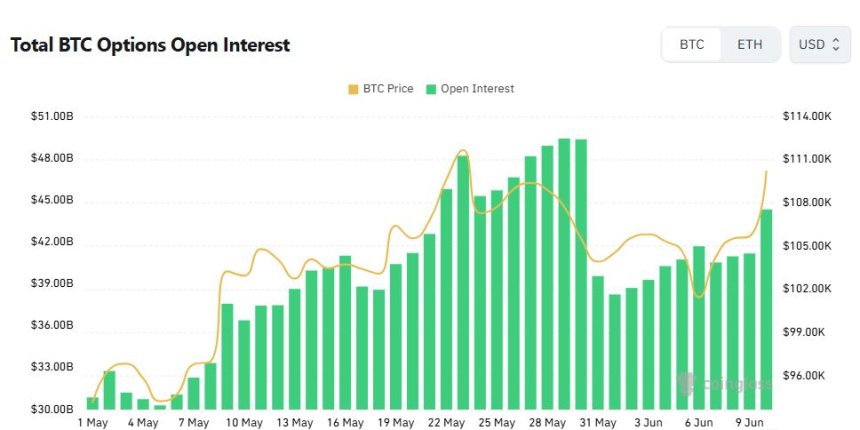
Task: Toggle the BTC Price legend series
Action: click(x=381, y=89)
